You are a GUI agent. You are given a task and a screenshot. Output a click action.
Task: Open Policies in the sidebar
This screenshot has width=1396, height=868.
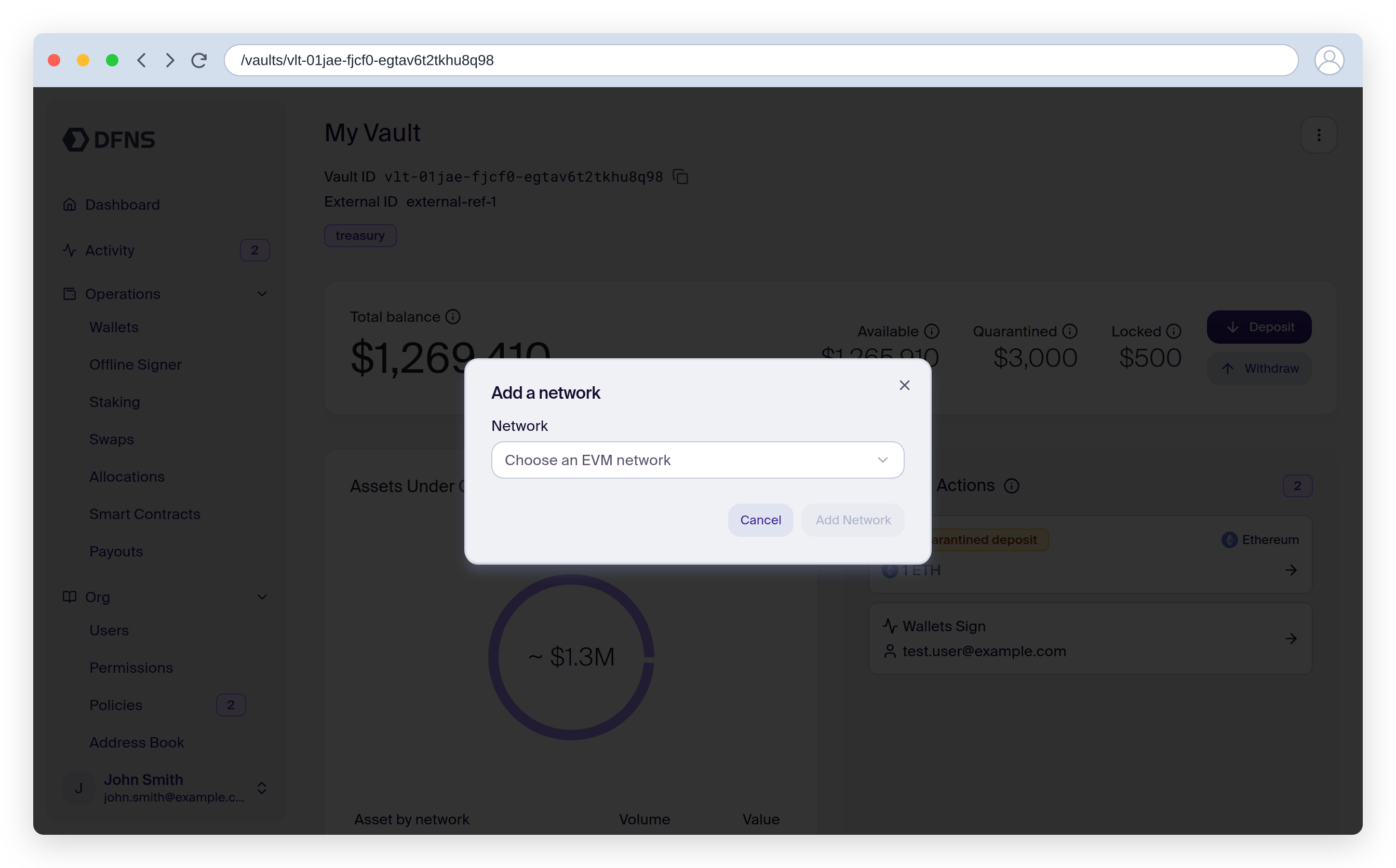tap(115, 705)
